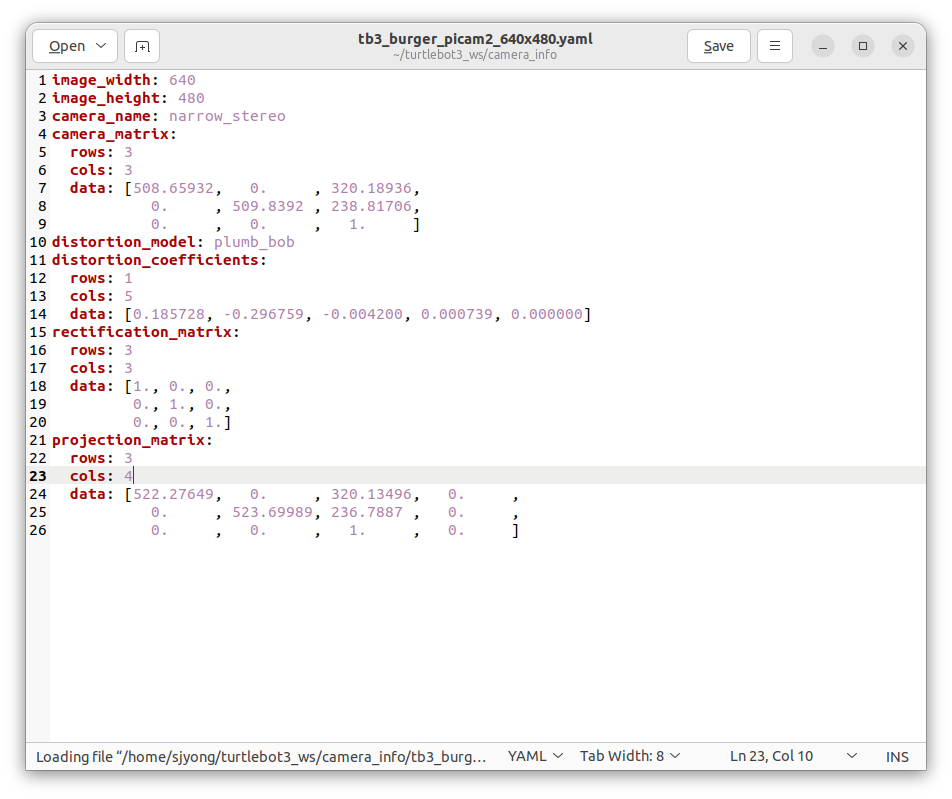Click the camera_matrix key
952x799 pixels.
110,134
